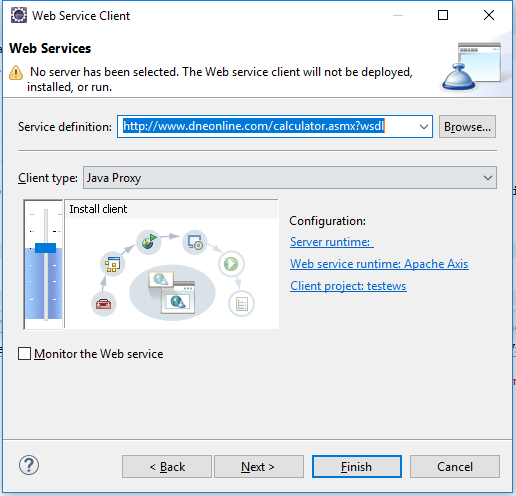Click the Test stage checklist icon
This screenshot has width=516, height=496.
click(x=241, y=304)
